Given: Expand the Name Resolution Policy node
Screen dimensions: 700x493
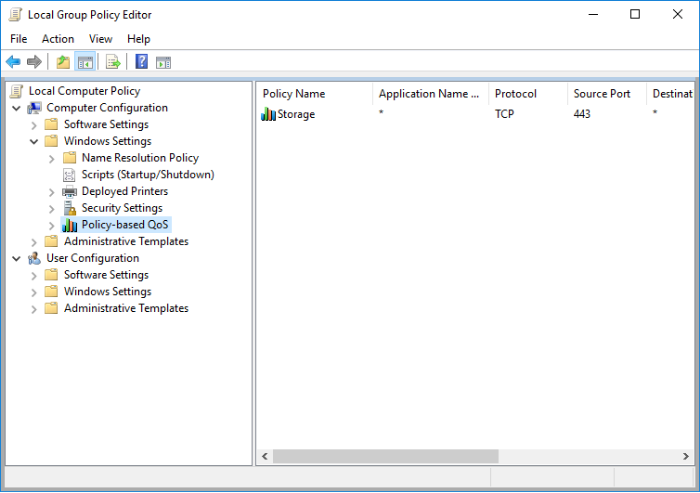Looking at the screenshot, I should (x=52, y=158).
